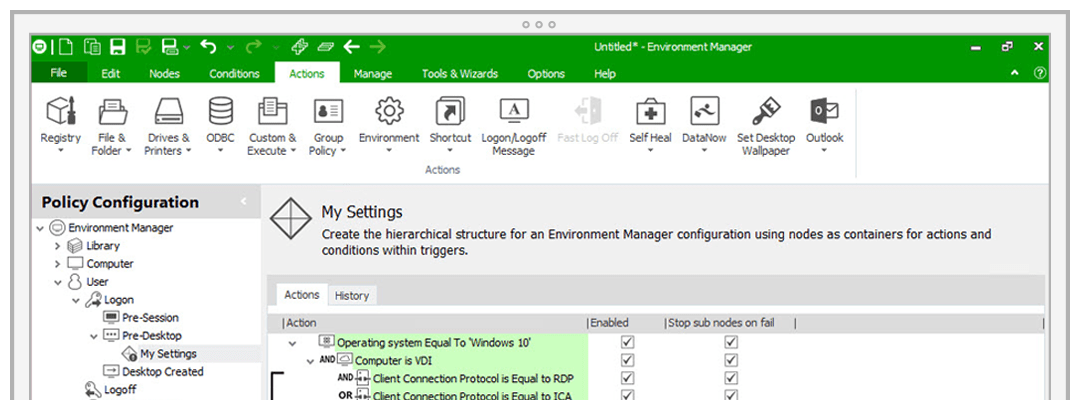Screen dimensions: 1080x400
Task: Open the DataNow action icon
Action: (x=705, y=112)
